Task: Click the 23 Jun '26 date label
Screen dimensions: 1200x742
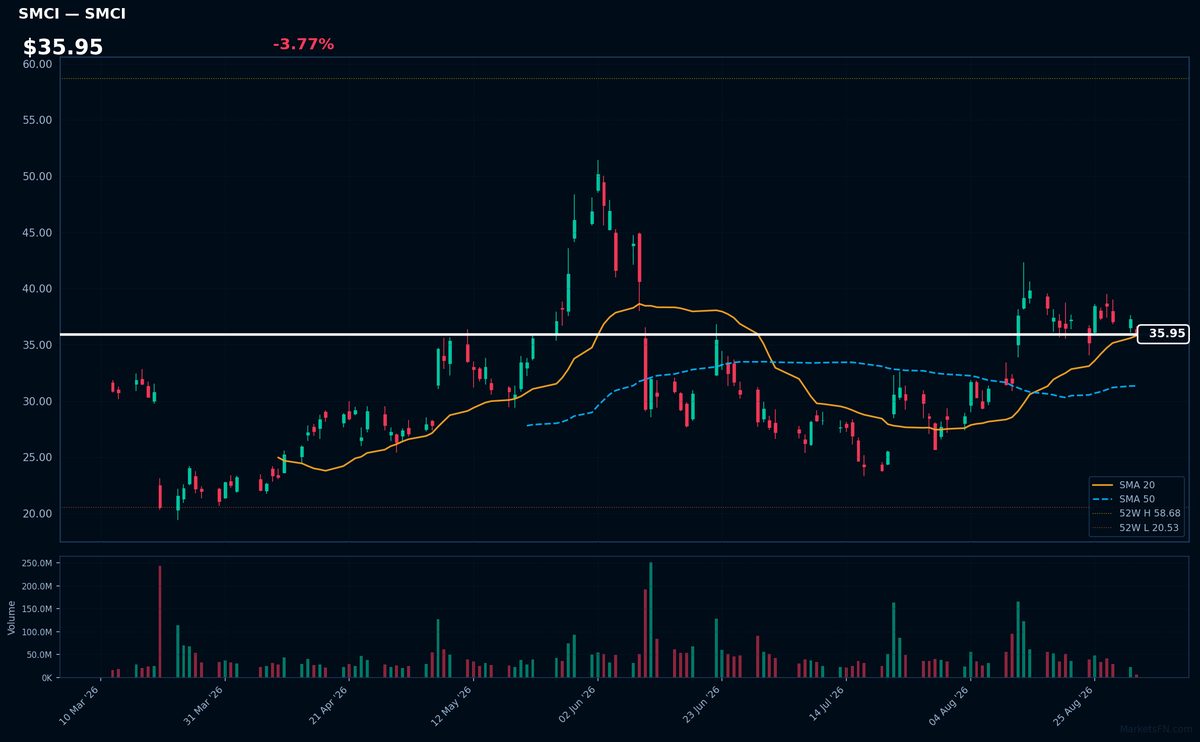Action: [x=701, y=706]
